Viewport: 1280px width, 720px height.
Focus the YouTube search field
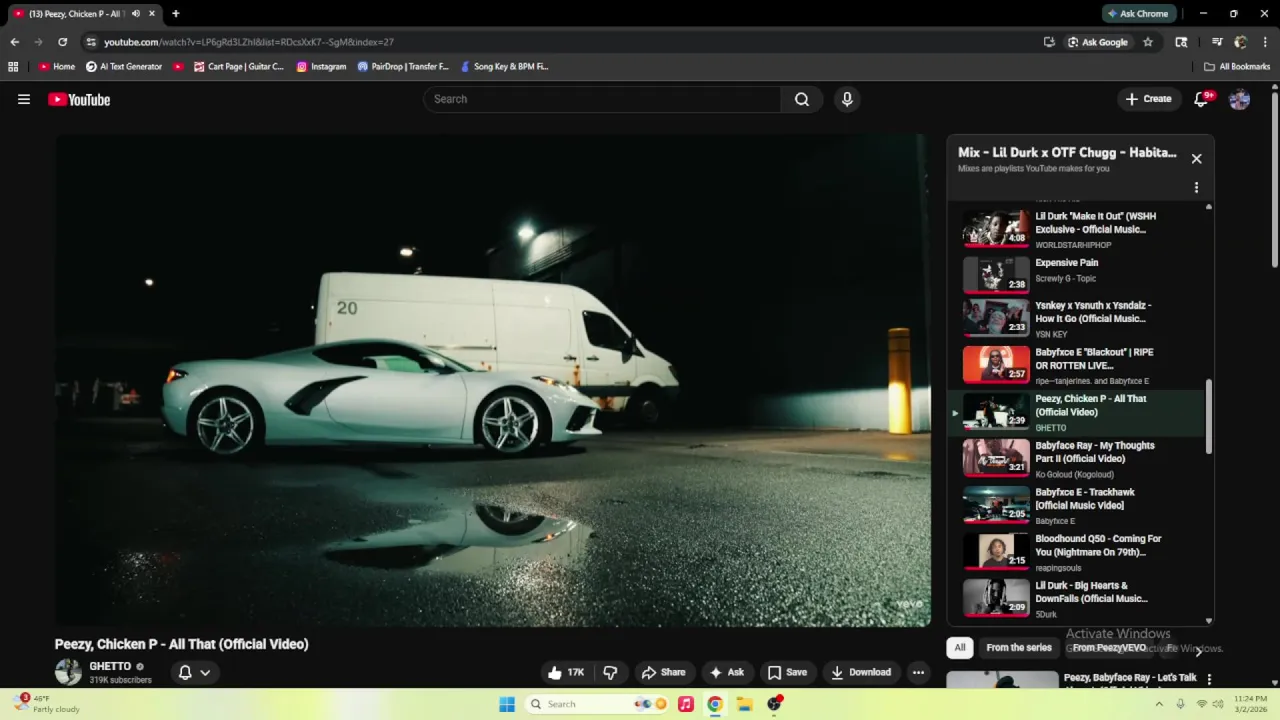click(603, 99)
